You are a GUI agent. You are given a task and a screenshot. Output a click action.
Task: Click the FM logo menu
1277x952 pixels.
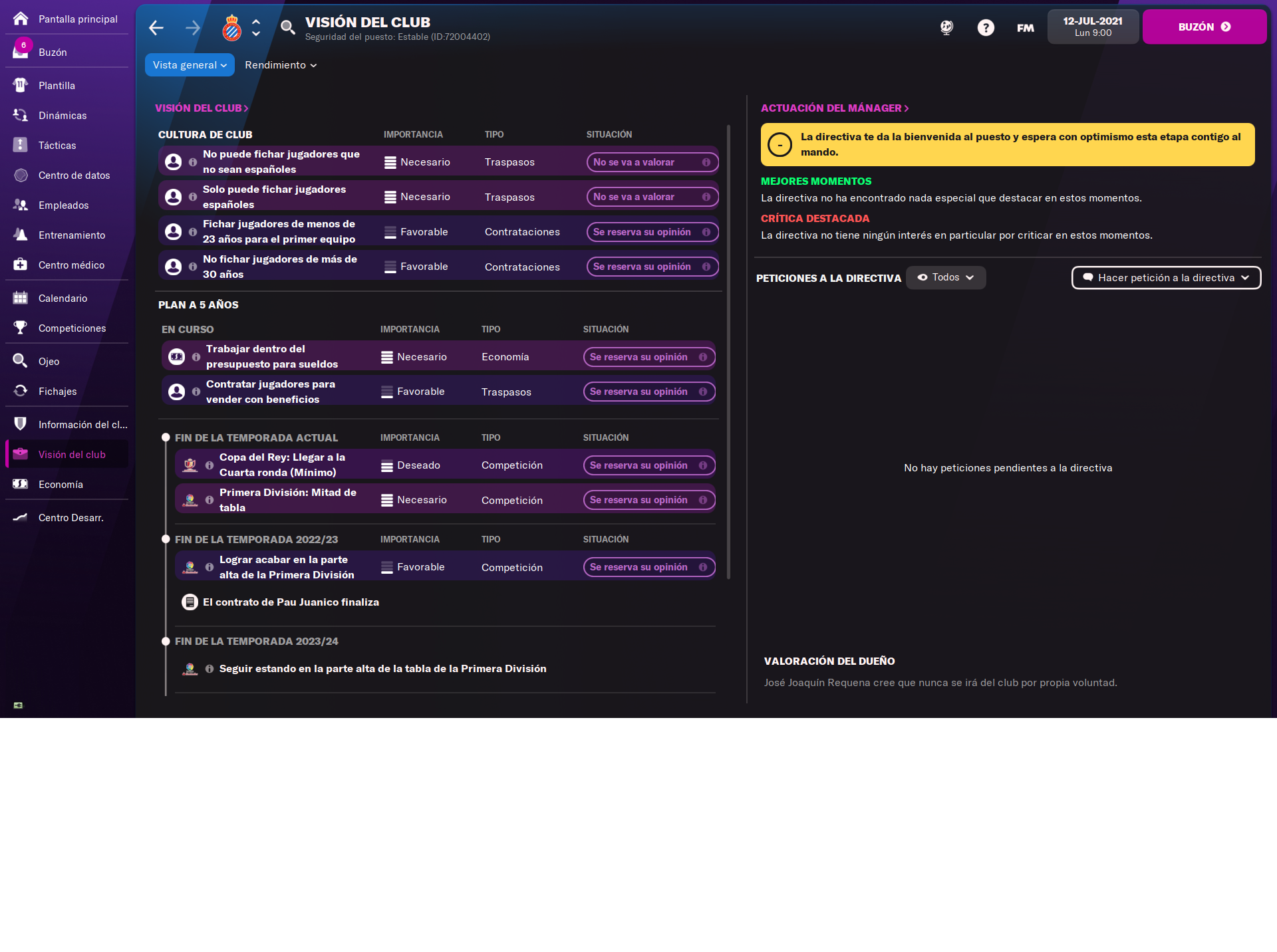point(1025,28)
